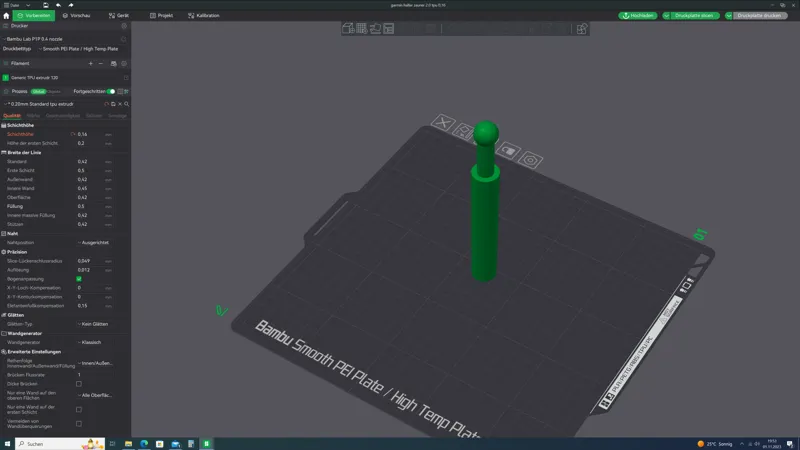Open the Druckbetttyp Smooth PEI Plate dropdown
Screen dimensions: 800x450
(x=78, y=49)
